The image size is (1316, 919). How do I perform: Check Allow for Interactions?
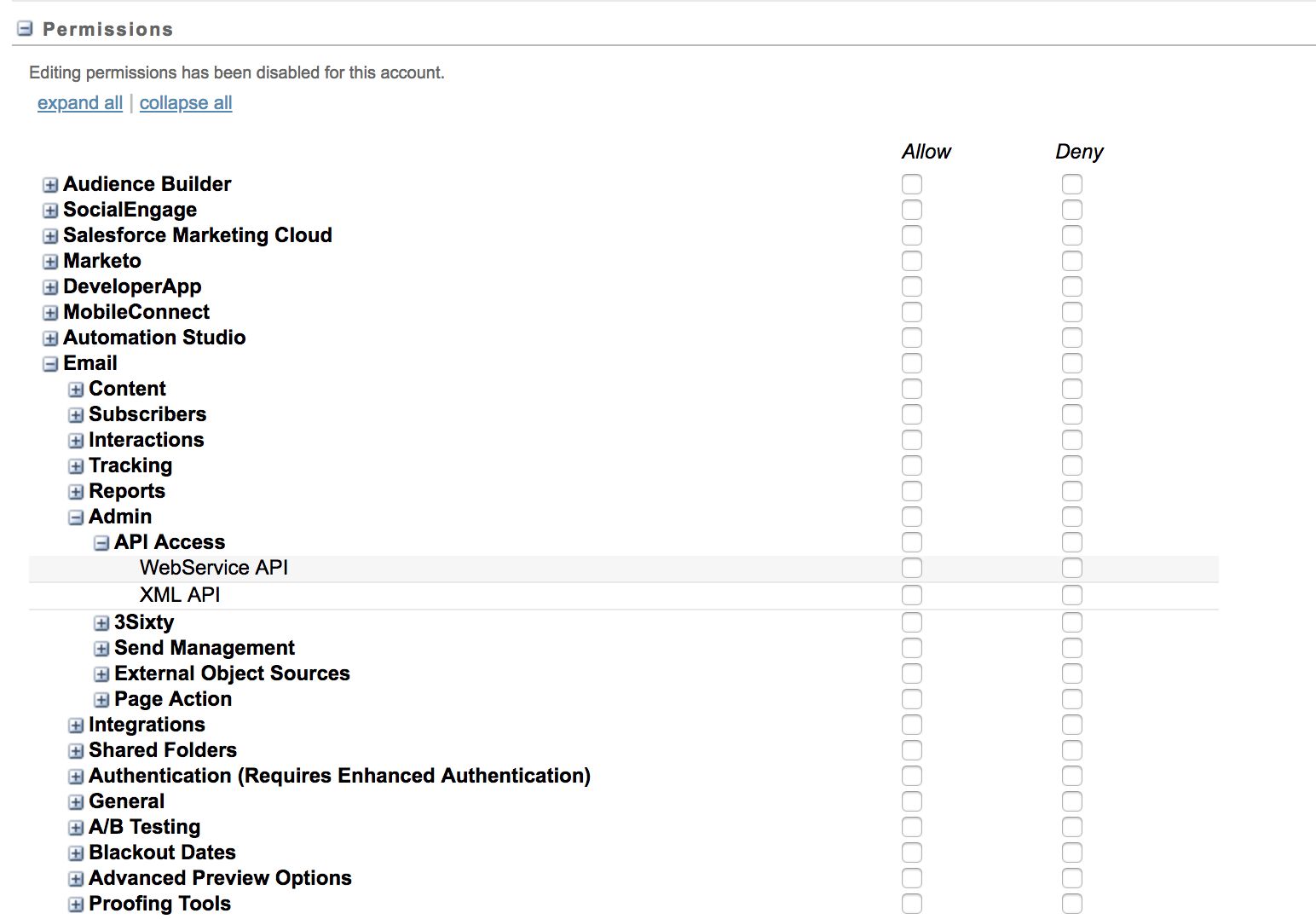(x=912, y=440)
